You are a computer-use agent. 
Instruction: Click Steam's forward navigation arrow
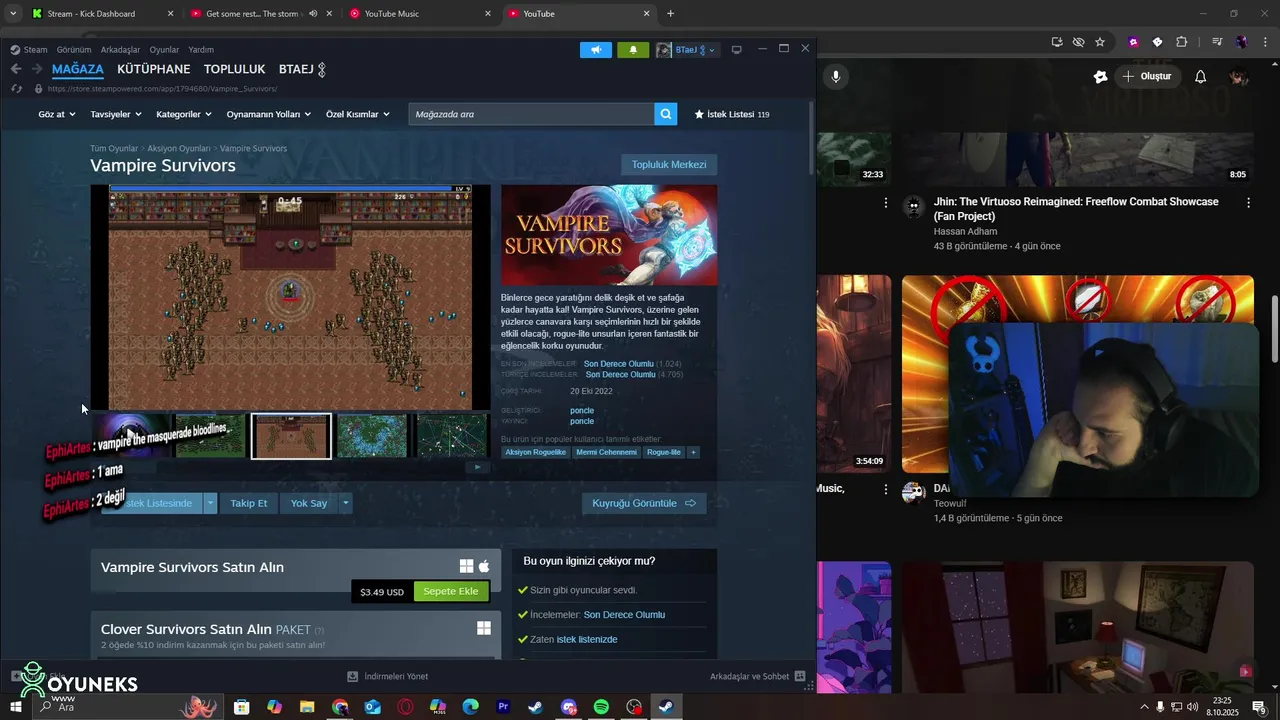[37, 69]
